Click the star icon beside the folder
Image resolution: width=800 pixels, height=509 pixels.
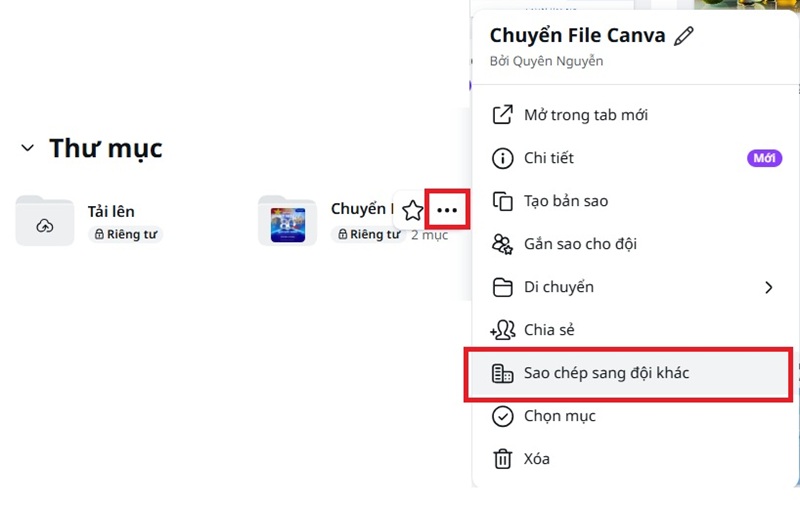pos(412,211)
